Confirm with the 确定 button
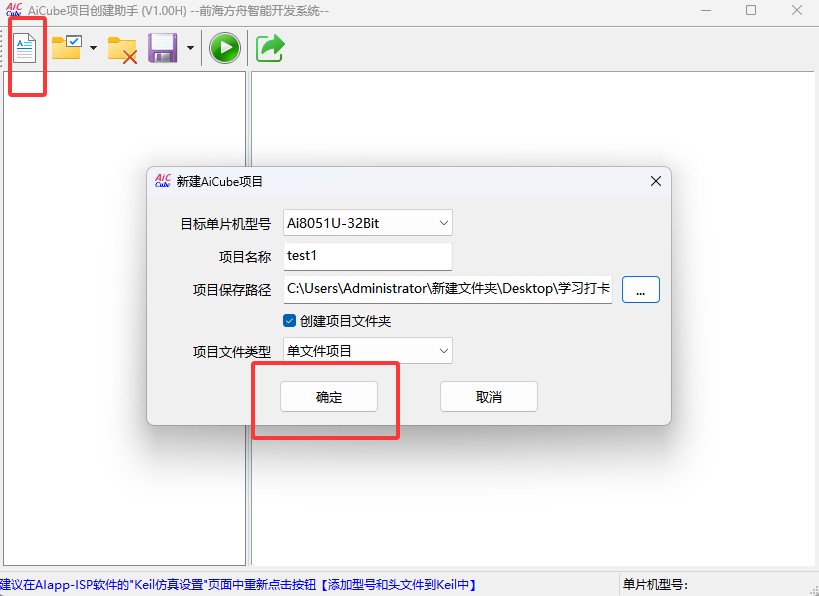The height and width of the screenshot is (596, 819). (329, 396)
